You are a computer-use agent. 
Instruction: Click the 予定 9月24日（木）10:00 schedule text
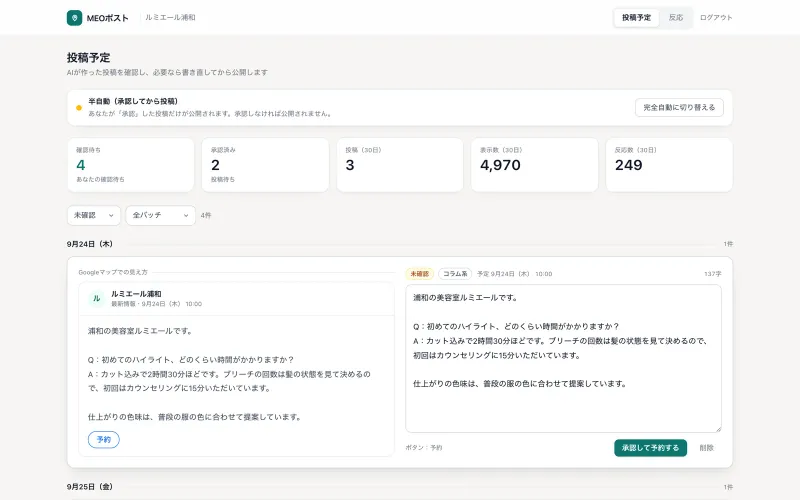coord(514,274)
